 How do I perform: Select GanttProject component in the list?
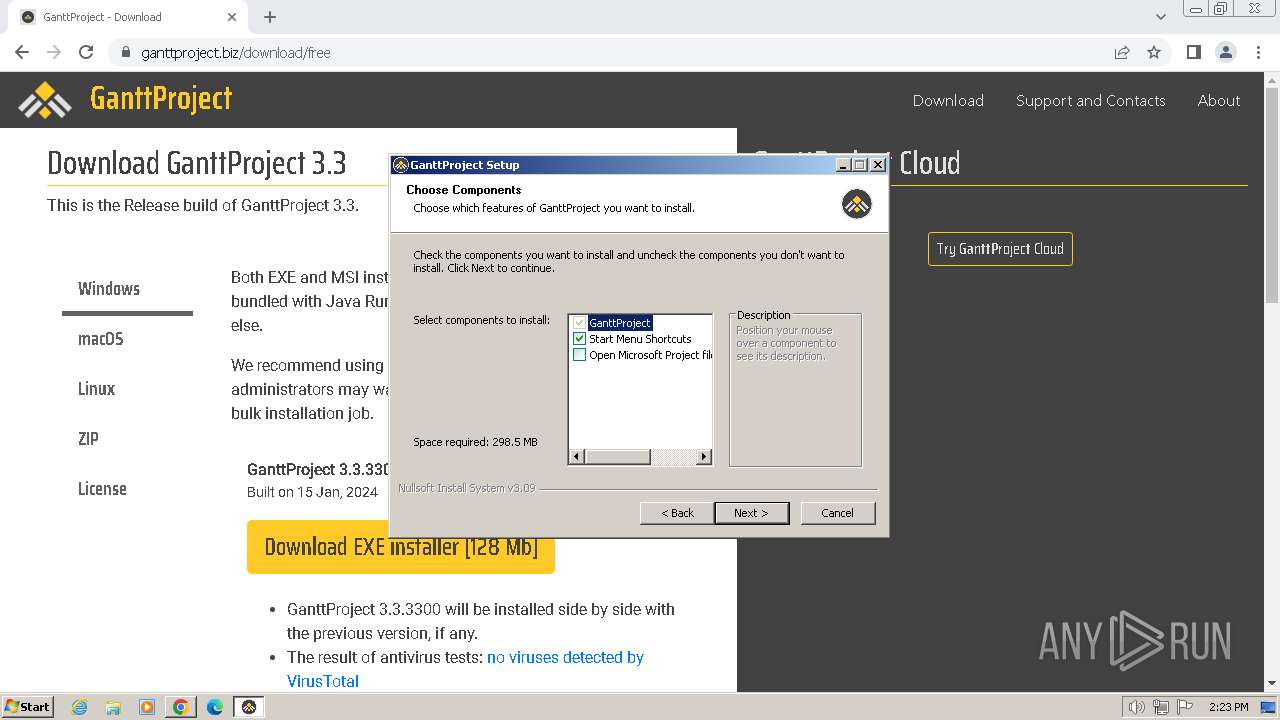coord(620,323)
